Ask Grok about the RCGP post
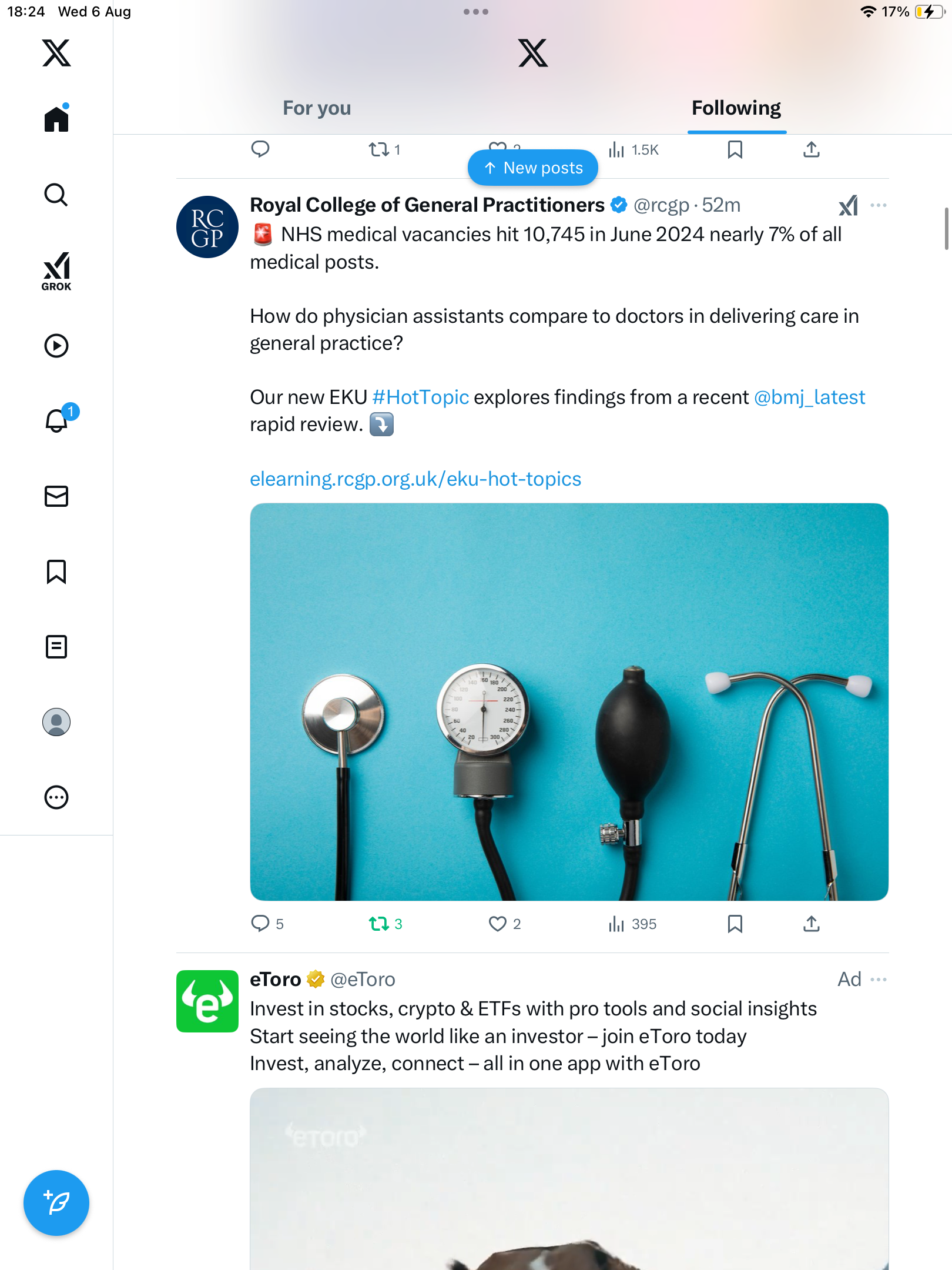952x1270 pixels. 848,206
